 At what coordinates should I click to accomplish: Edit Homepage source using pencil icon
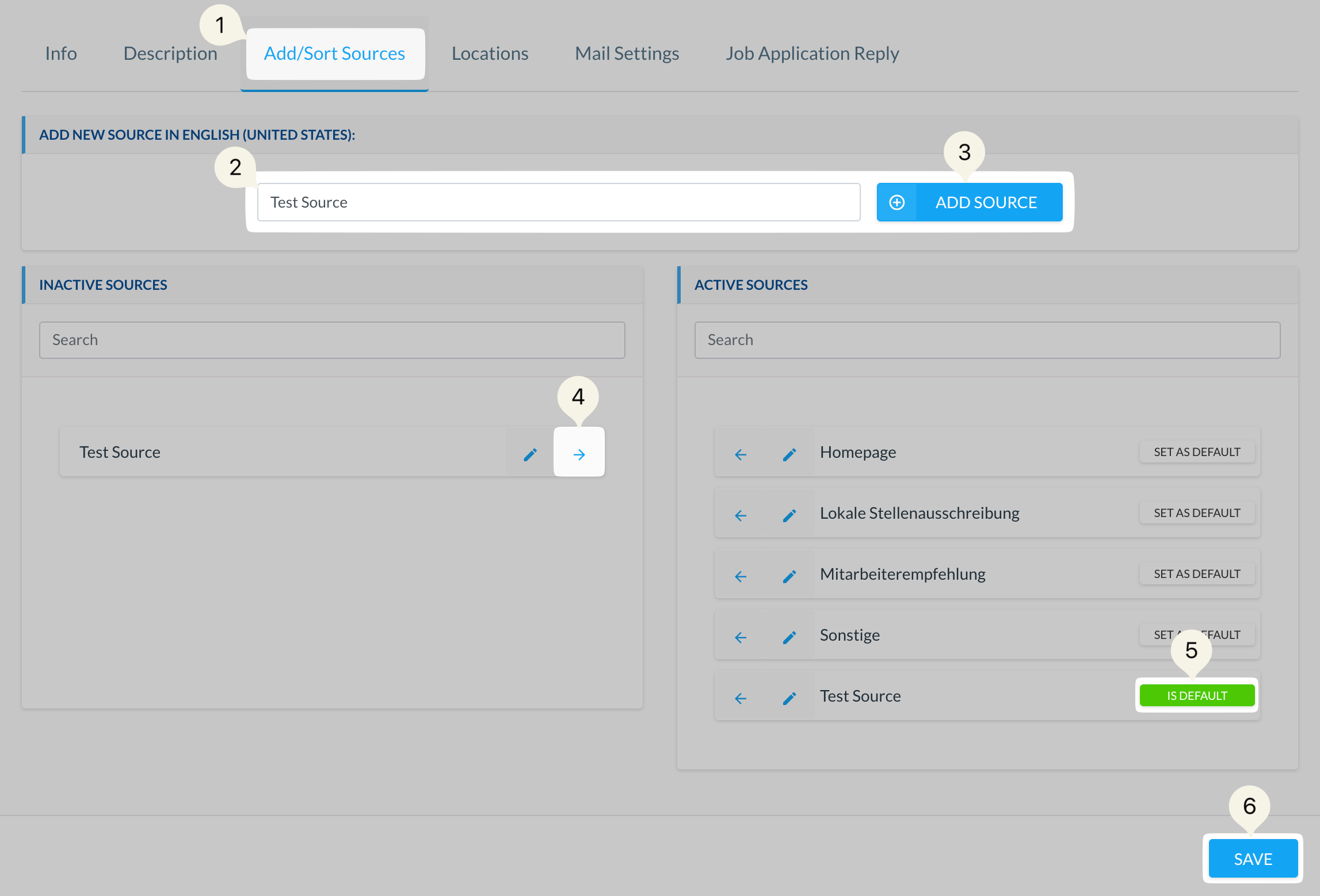coord(789,454)
